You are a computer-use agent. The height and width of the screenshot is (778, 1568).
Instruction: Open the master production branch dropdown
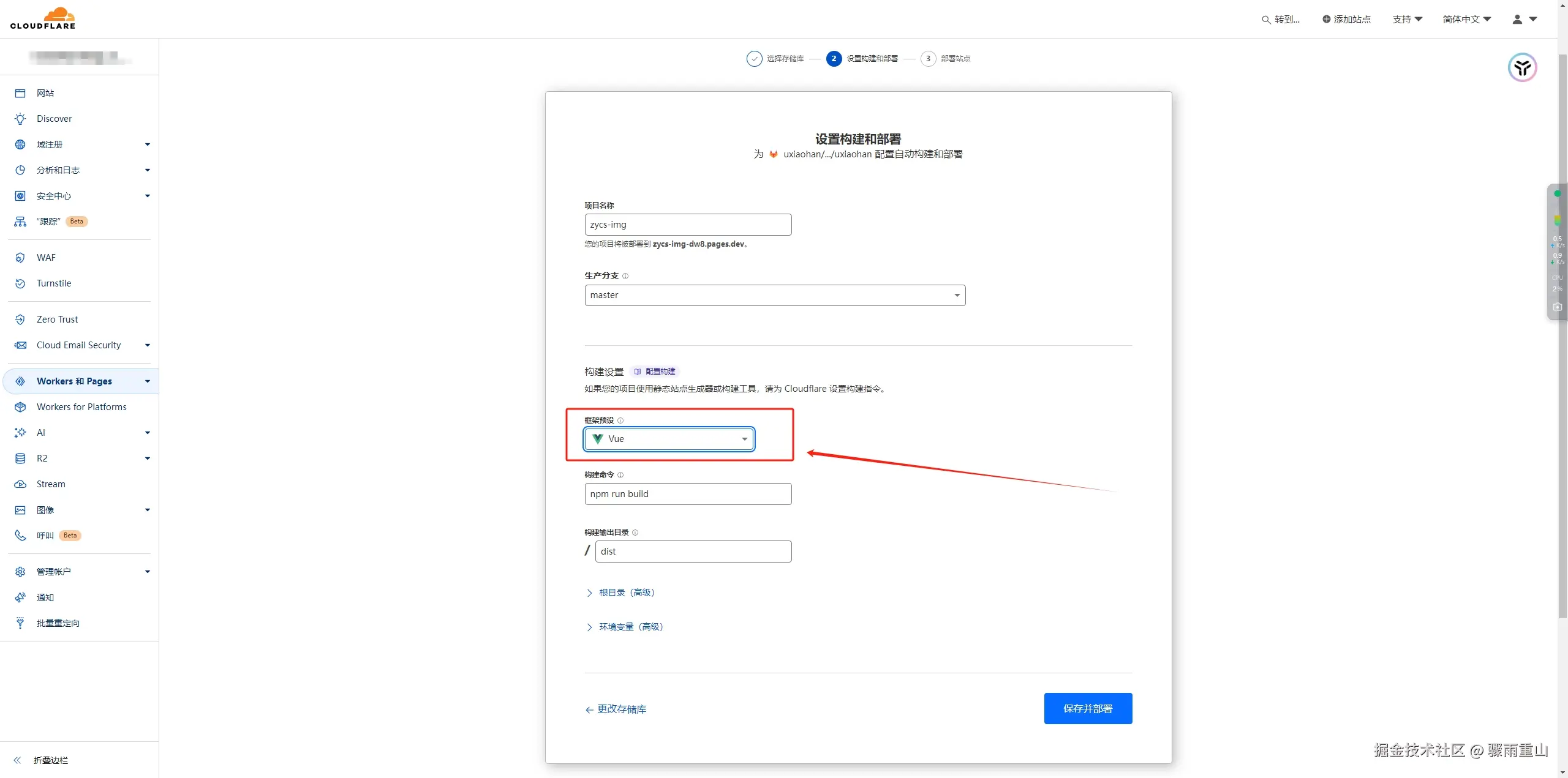coord(774,295)
